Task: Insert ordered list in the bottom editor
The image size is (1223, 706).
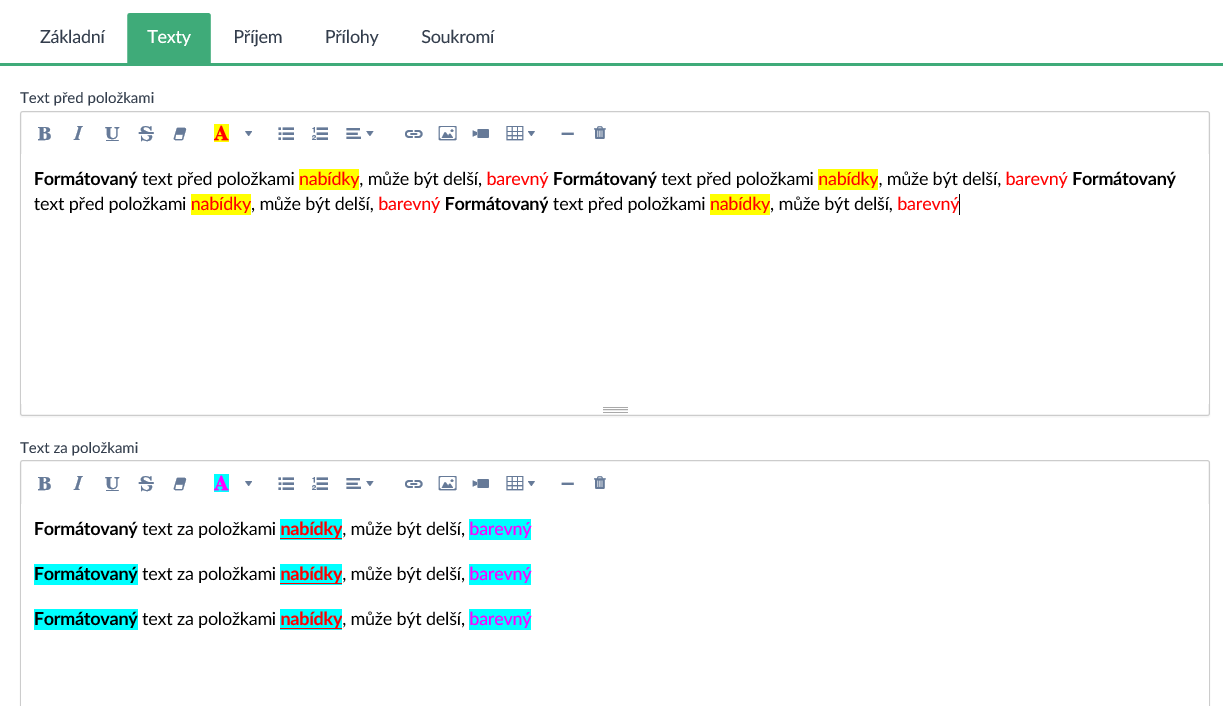Action: [x=320, y=483]
